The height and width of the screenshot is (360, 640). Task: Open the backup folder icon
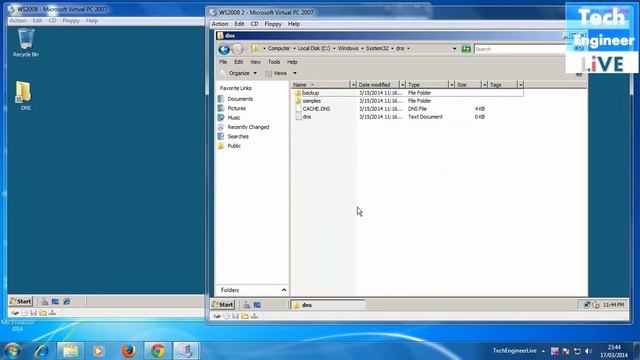pos(298,93)
